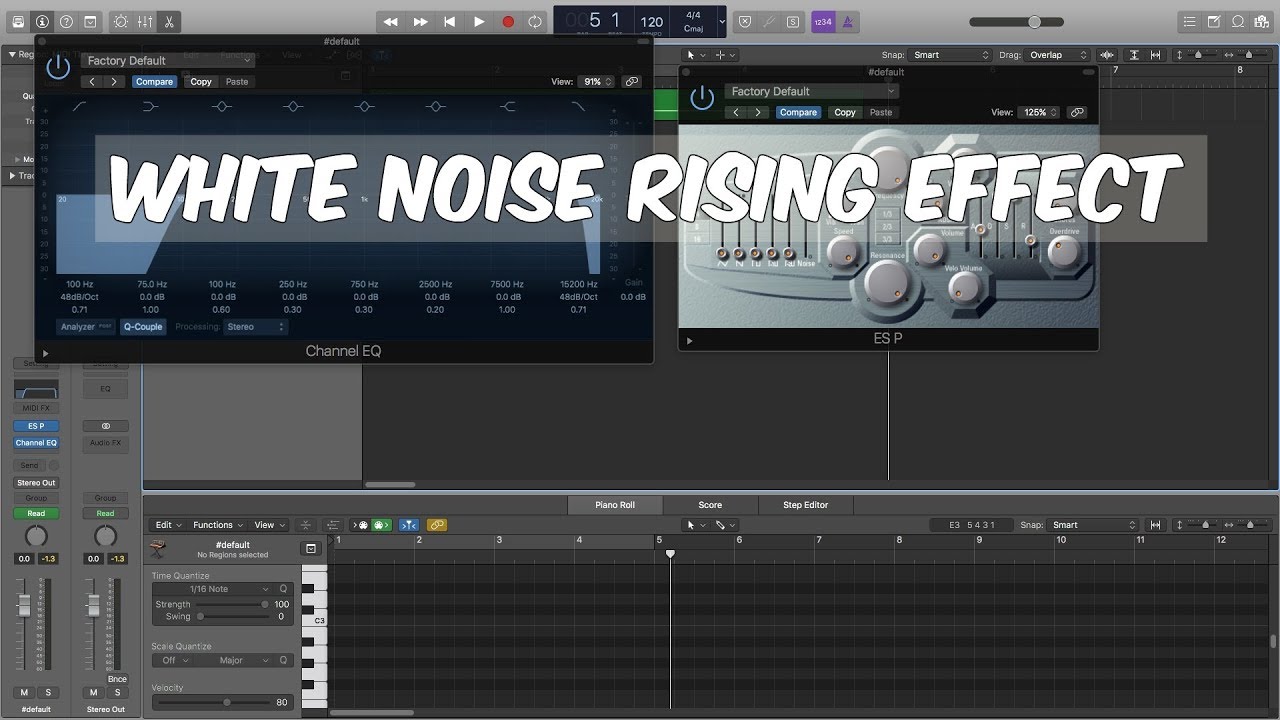1280x720 pixels.
Task: Open the Mixer icon in control bar
Action: [x=145, y=21]
